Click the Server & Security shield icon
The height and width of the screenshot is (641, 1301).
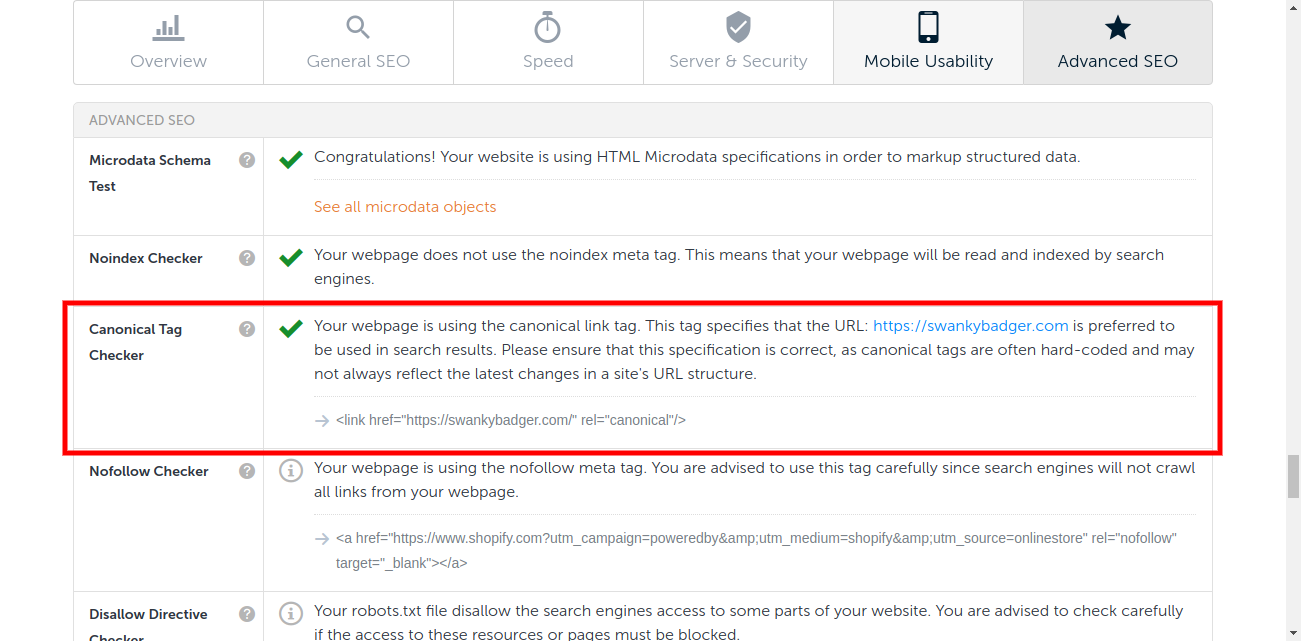pos(738,28)
